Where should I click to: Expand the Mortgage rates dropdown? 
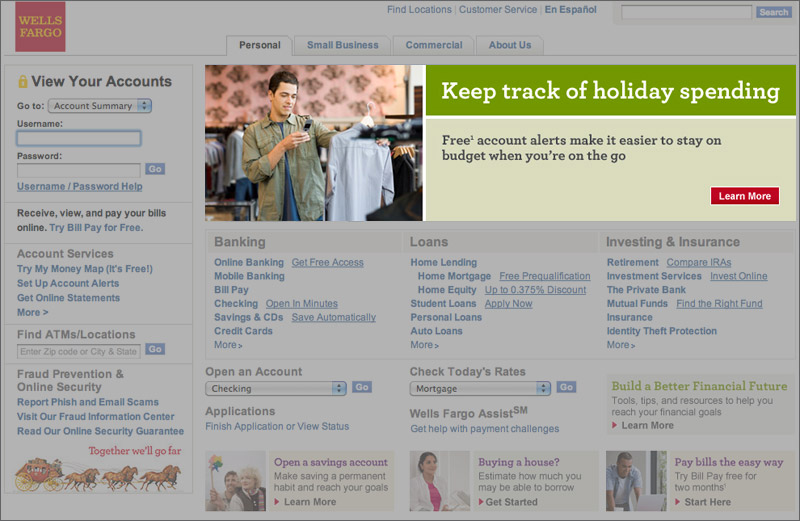pos(480,388)
